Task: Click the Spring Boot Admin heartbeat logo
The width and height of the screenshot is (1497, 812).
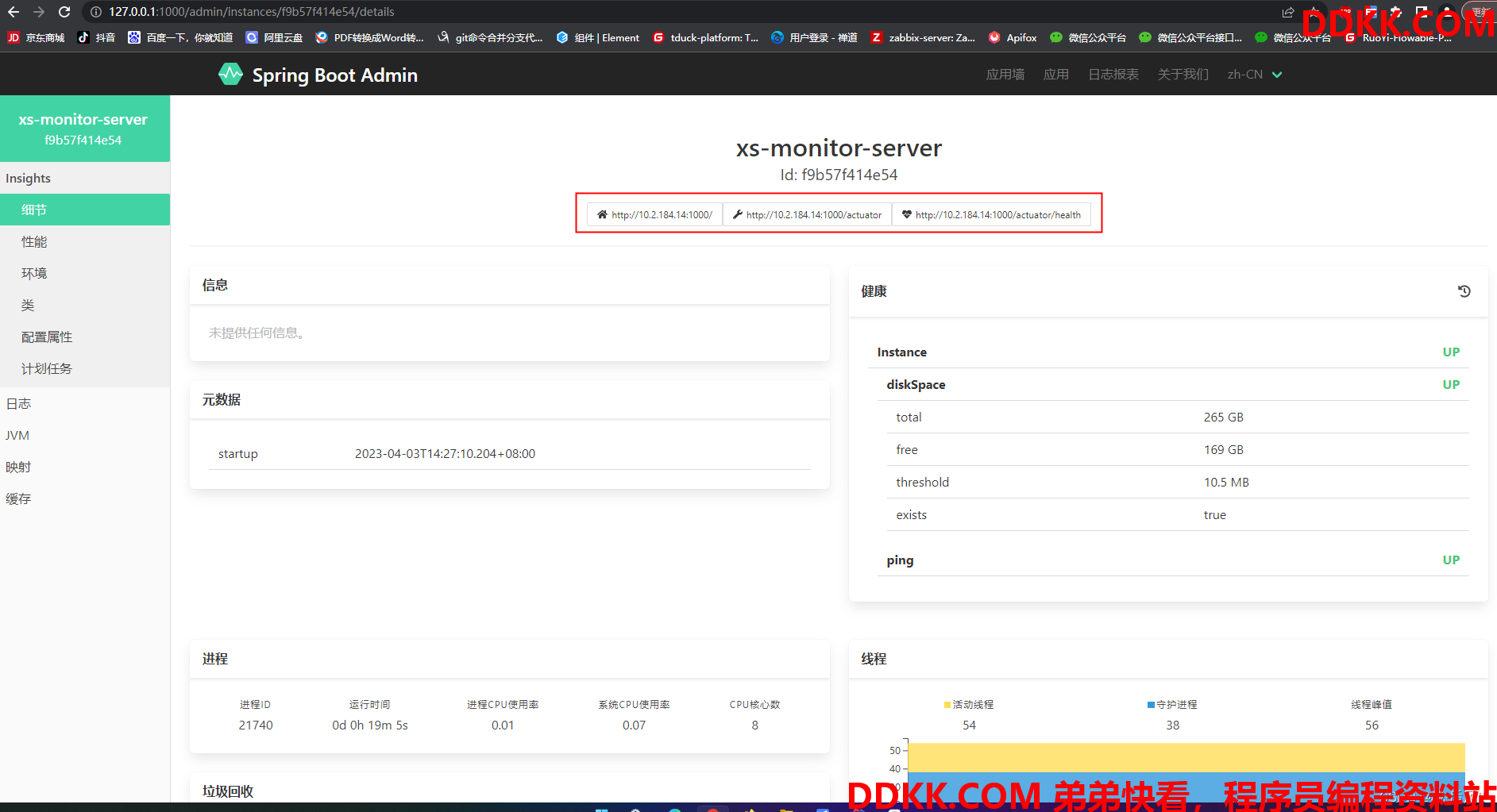Action: (231, 75)
